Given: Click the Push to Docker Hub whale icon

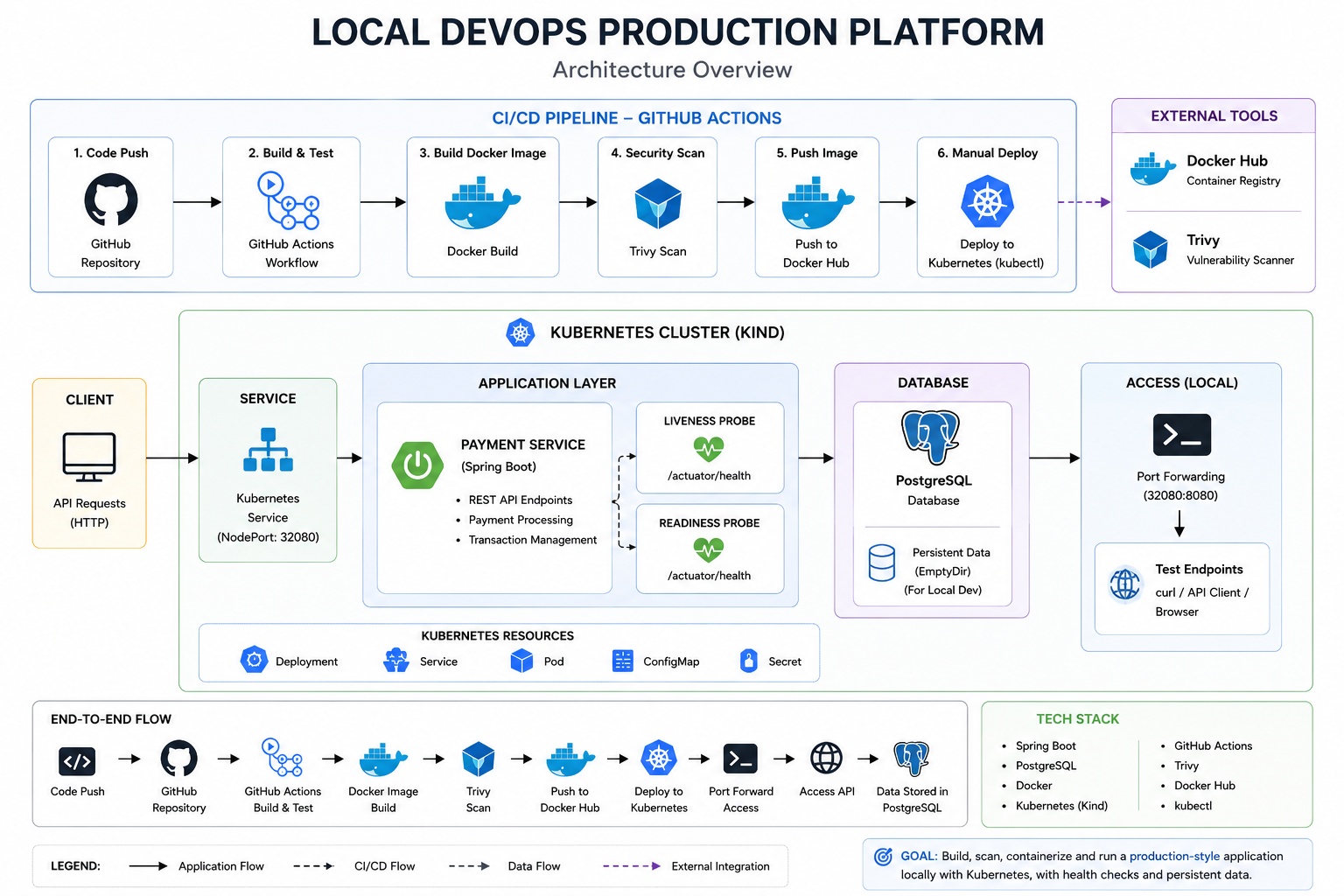Looking at the screenshot, I should [x=817, y=203].
